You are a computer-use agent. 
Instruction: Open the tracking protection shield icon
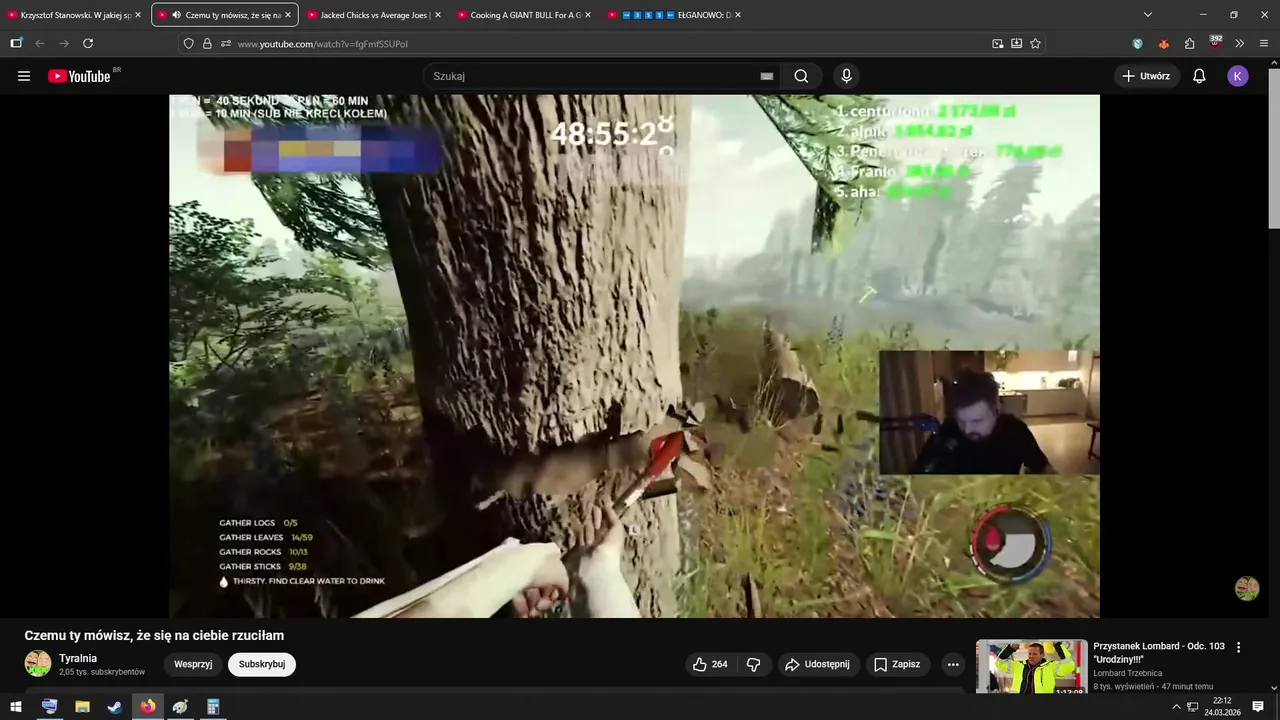coord(188,43)
